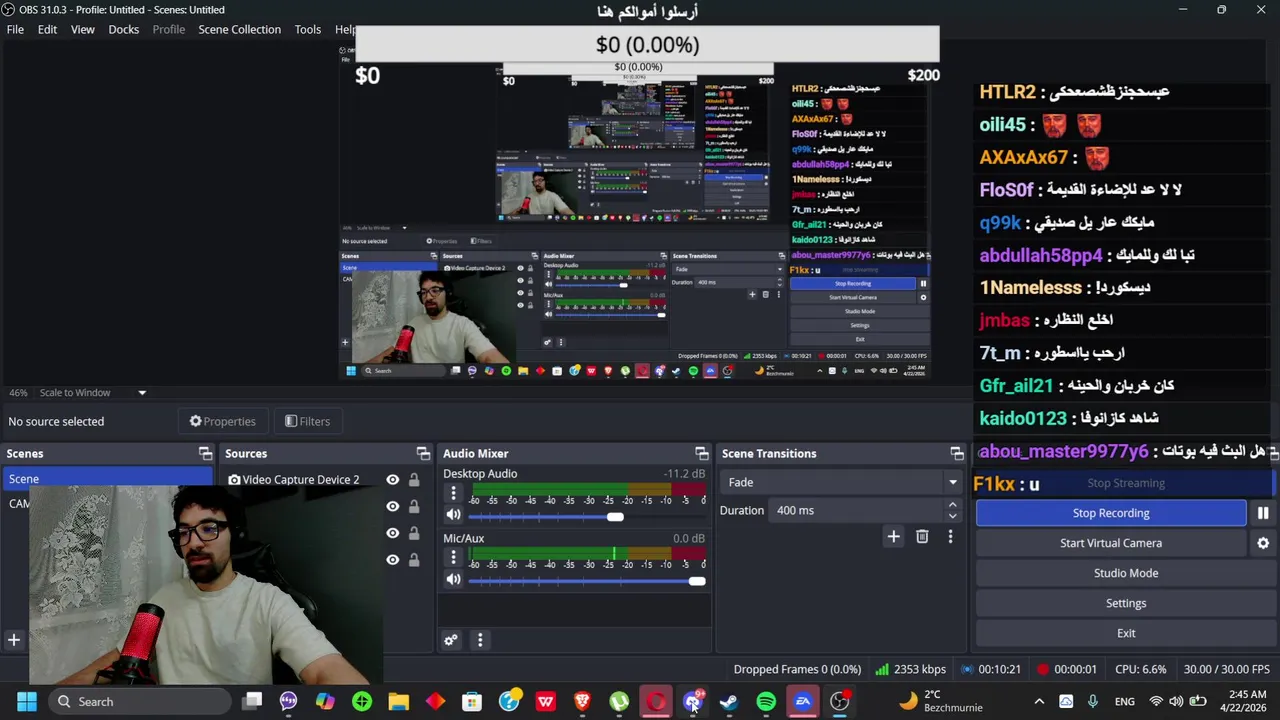Open the Fade transition dropdown
The height and width of the screenshot is (720, 1280).
tap(841, 482)
